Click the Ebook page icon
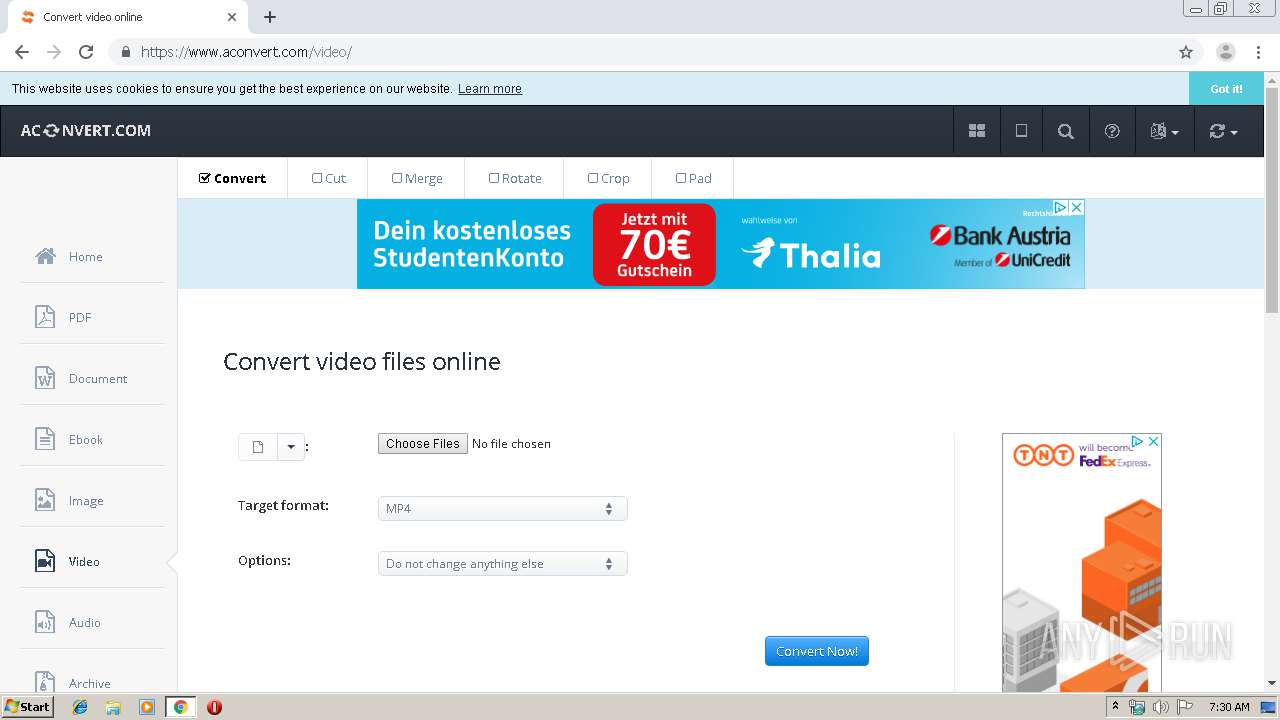The image size is (1280, 720). tap(45, 439)
